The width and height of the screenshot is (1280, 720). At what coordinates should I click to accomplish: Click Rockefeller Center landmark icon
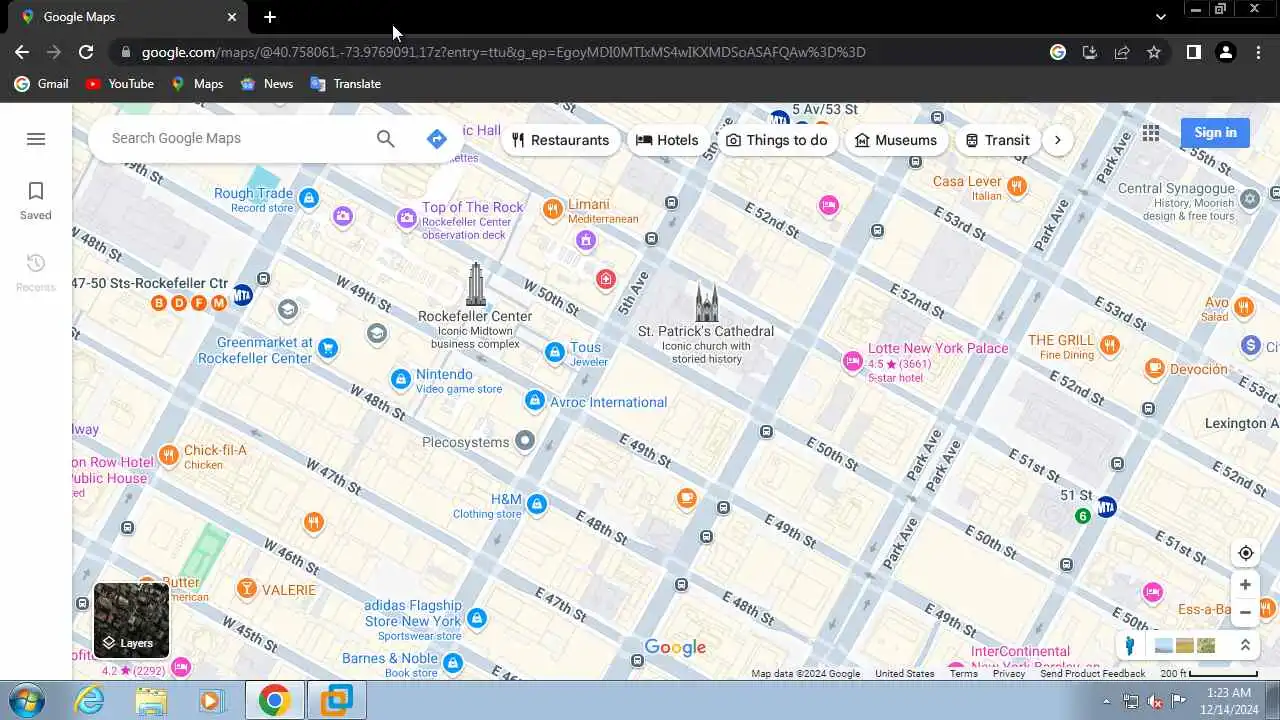476,284
